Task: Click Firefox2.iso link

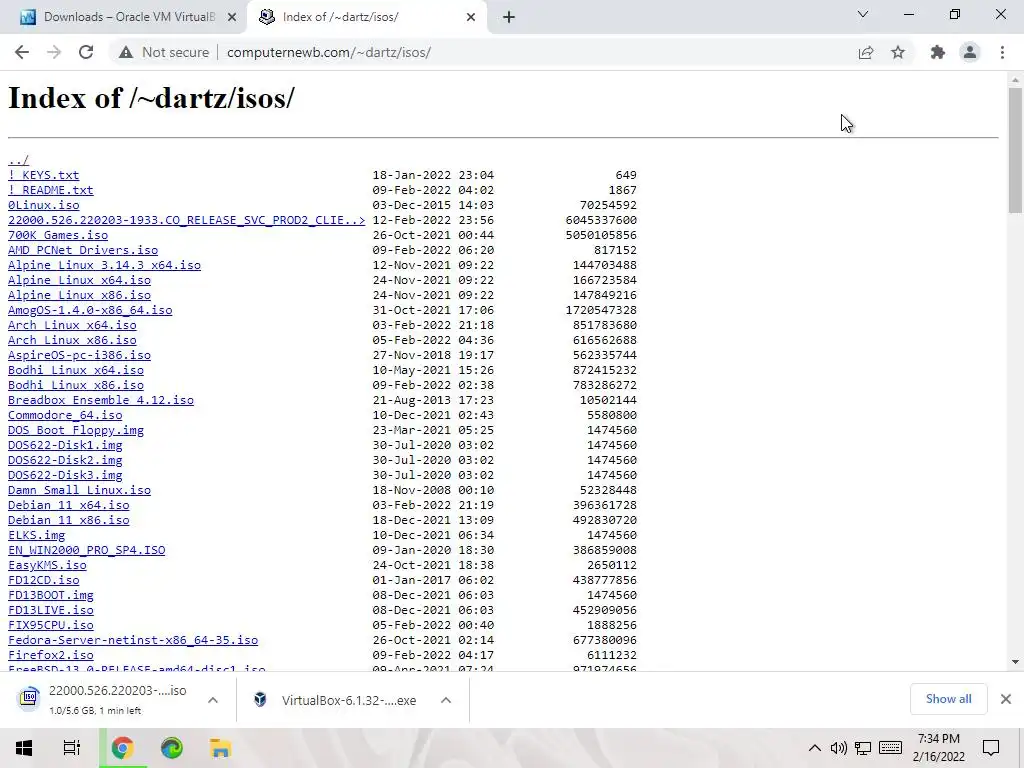Action: pyautogui.click(x=50, y=656)
